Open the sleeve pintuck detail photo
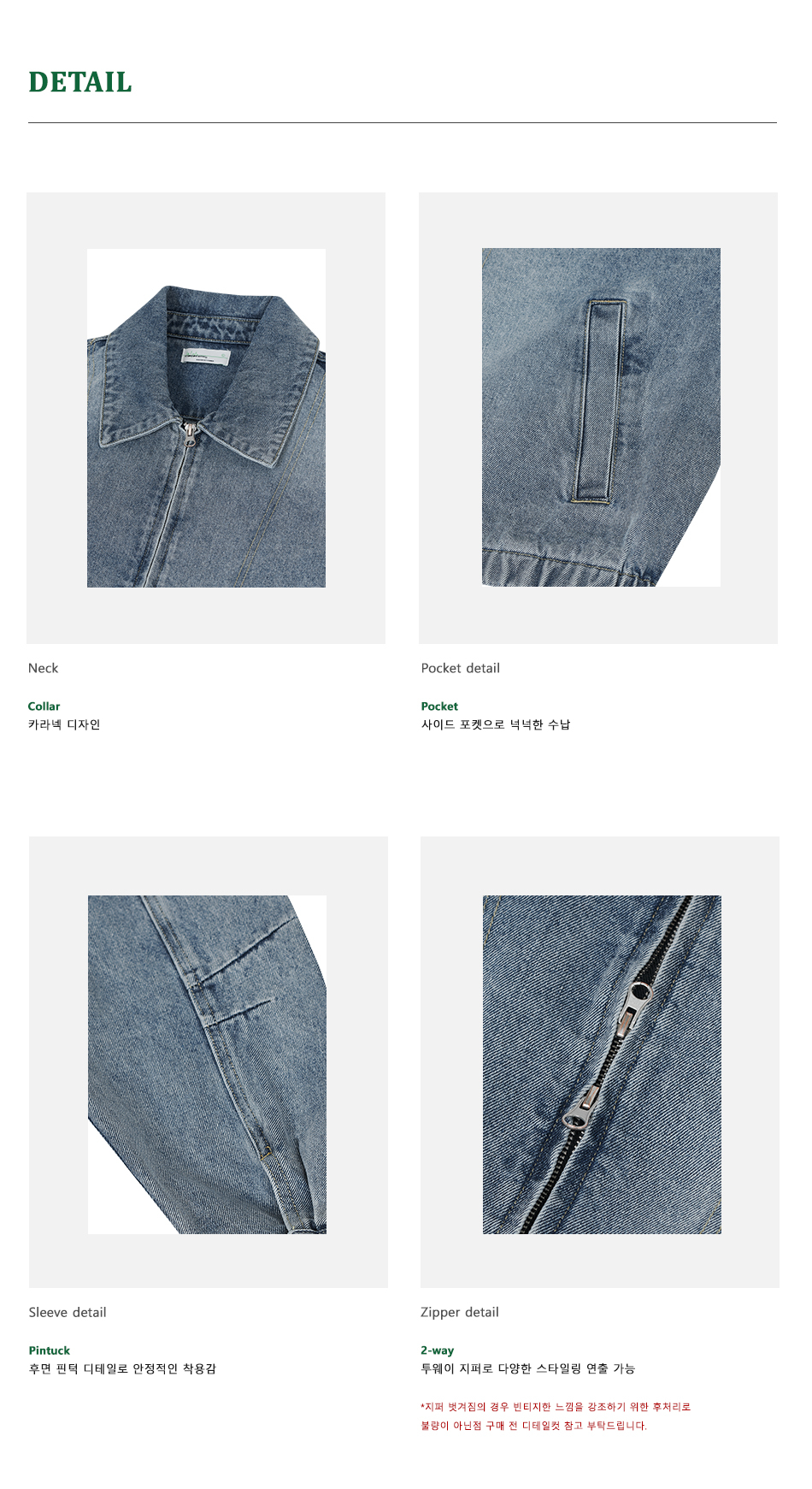The height and width of the screenshot is (1489, 812). (x=207, y=1065)
